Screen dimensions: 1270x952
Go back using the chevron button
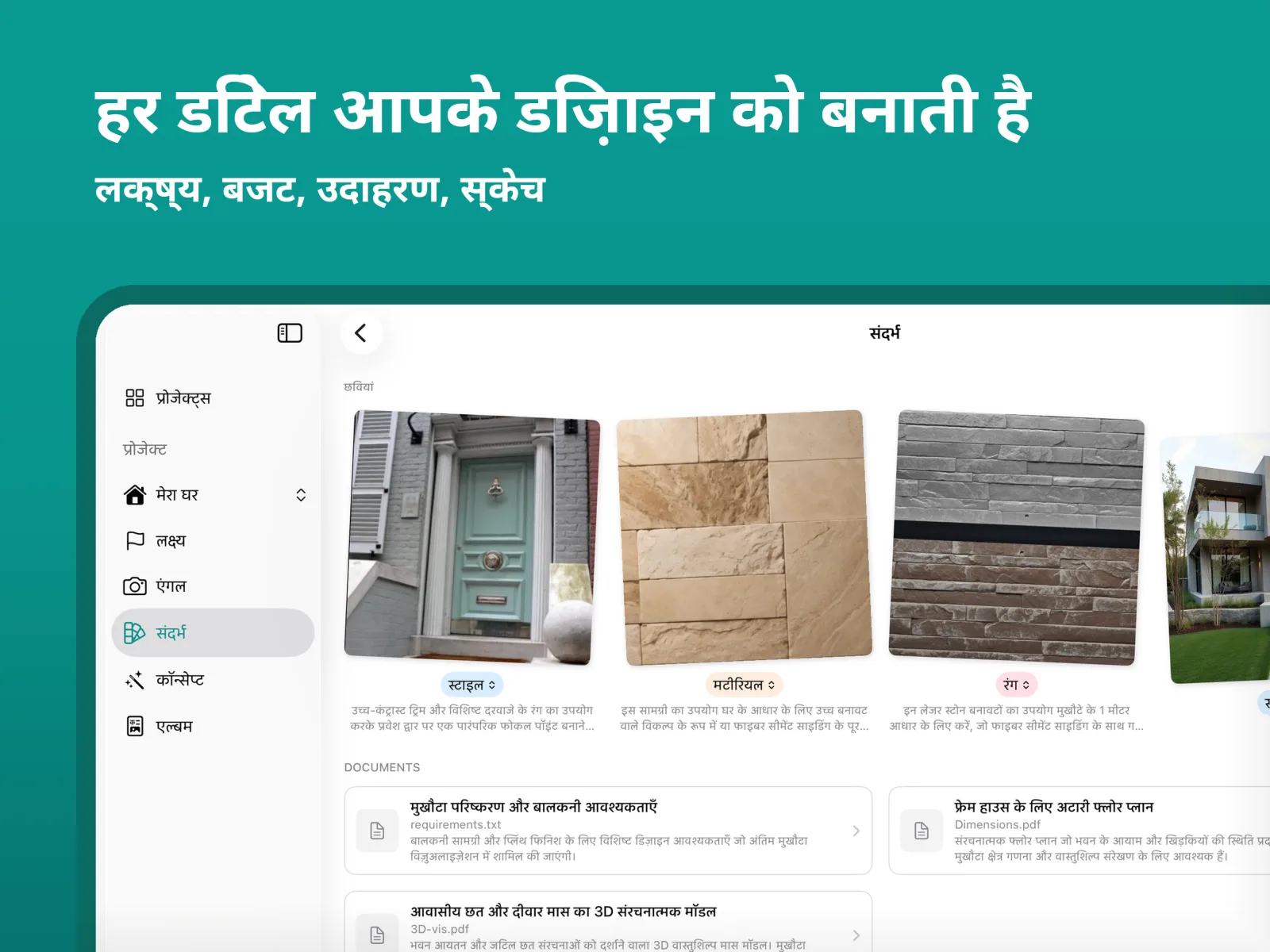[x=361, y=333]
